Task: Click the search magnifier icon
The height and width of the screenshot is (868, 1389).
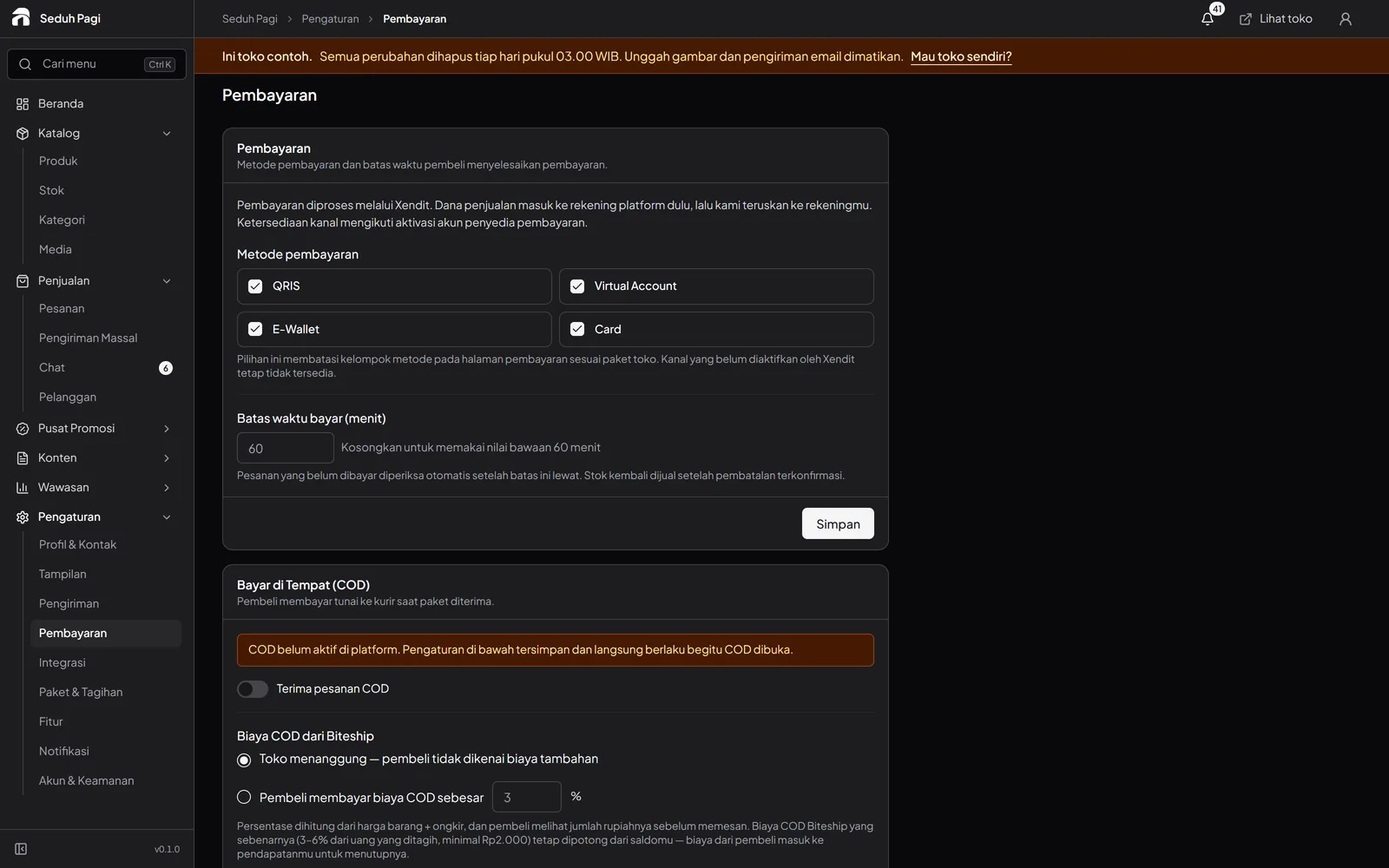Action: pos(25,64)
